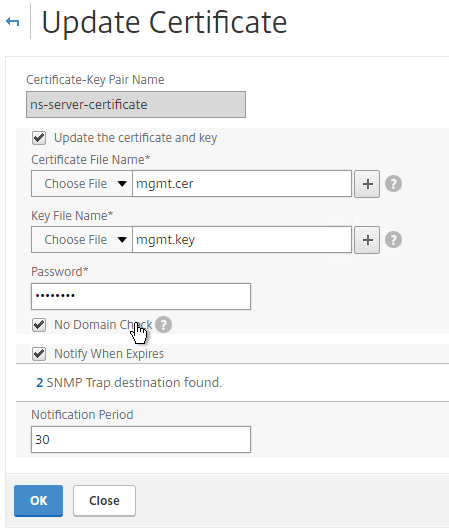The height and width of the screenshot is (528, 449).
Task: Open Choose File dropdown for key file
Action: [x=82, y=240]
